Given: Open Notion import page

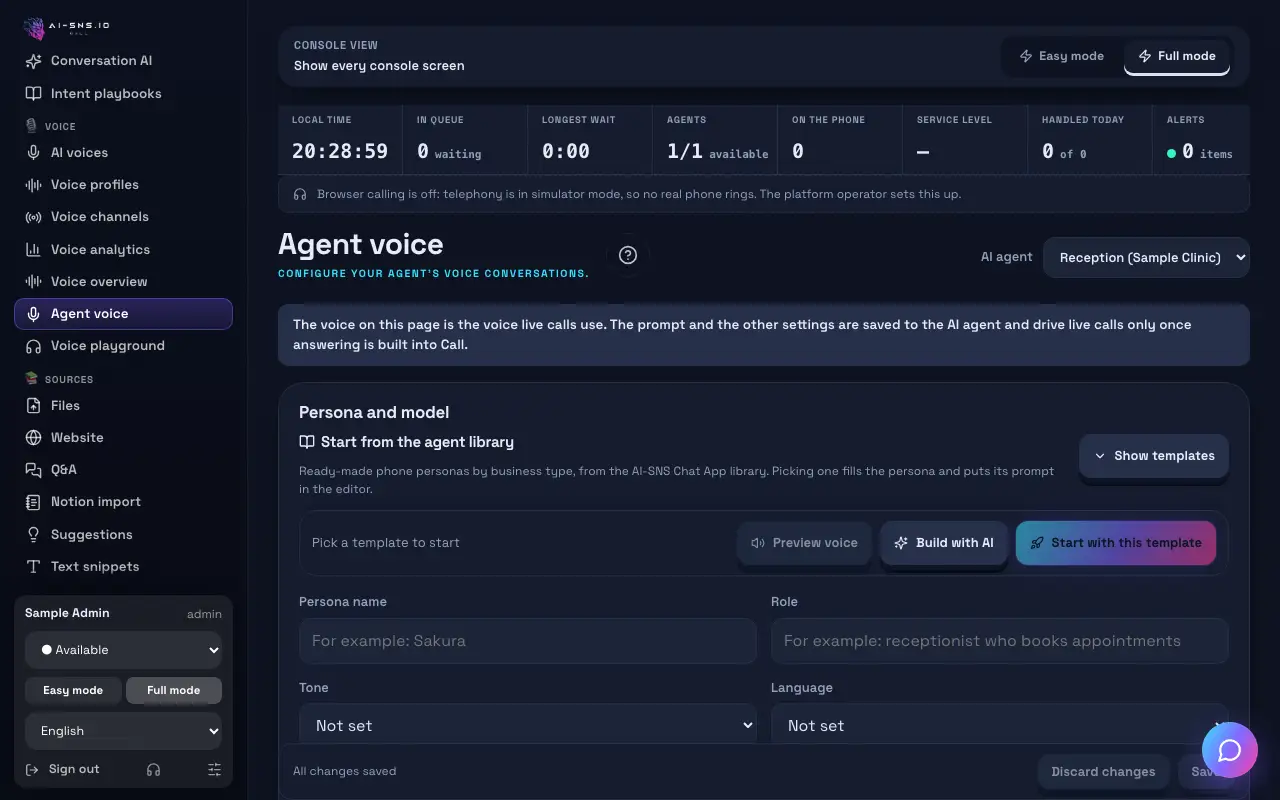Looking at the screenshot, I should point(123,502).
